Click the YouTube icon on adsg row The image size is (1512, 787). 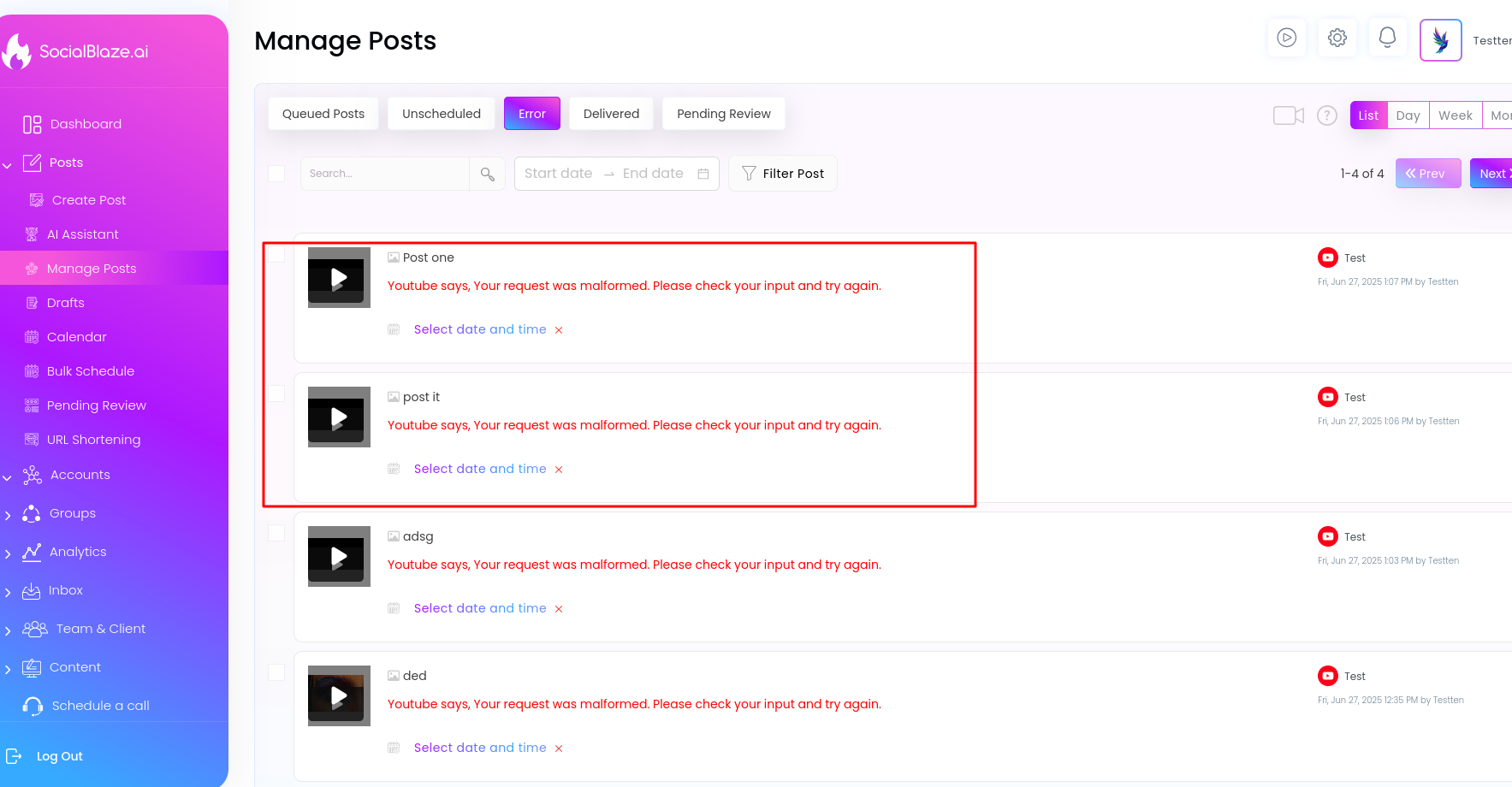(x=1328, y=536)
